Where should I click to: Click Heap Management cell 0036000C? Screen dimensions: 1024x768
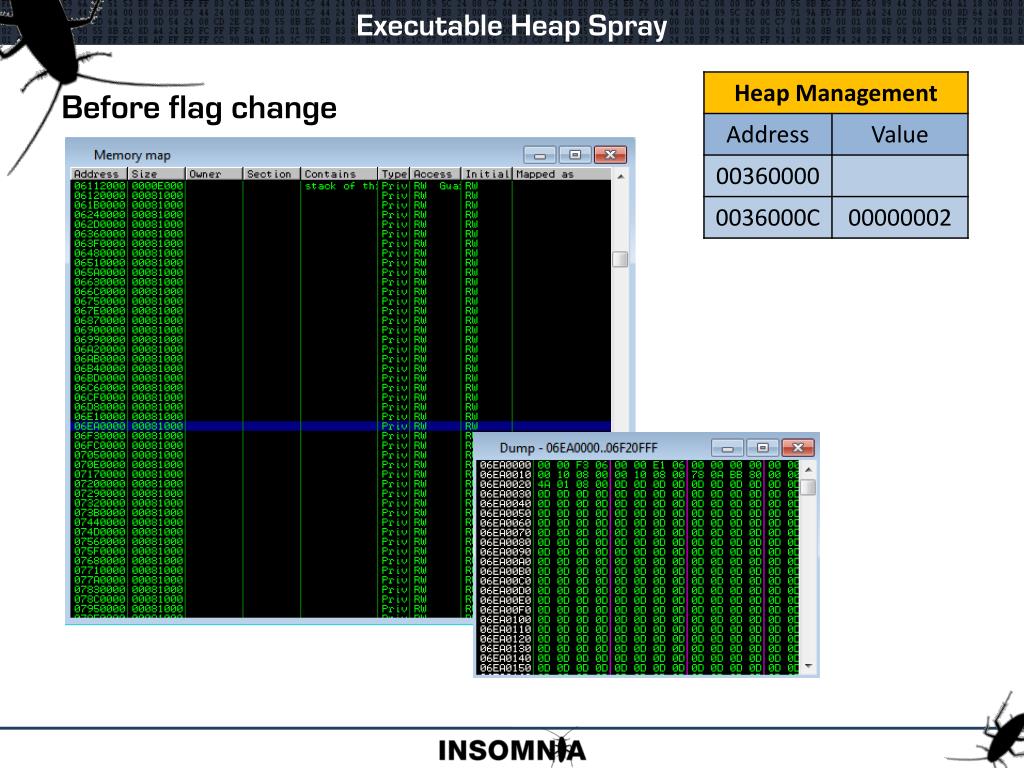coord(767,217)
